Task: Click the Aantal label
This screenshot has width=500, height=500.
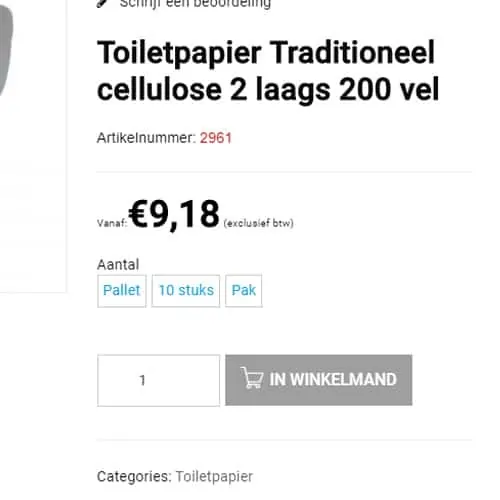Action: [118, 265]
